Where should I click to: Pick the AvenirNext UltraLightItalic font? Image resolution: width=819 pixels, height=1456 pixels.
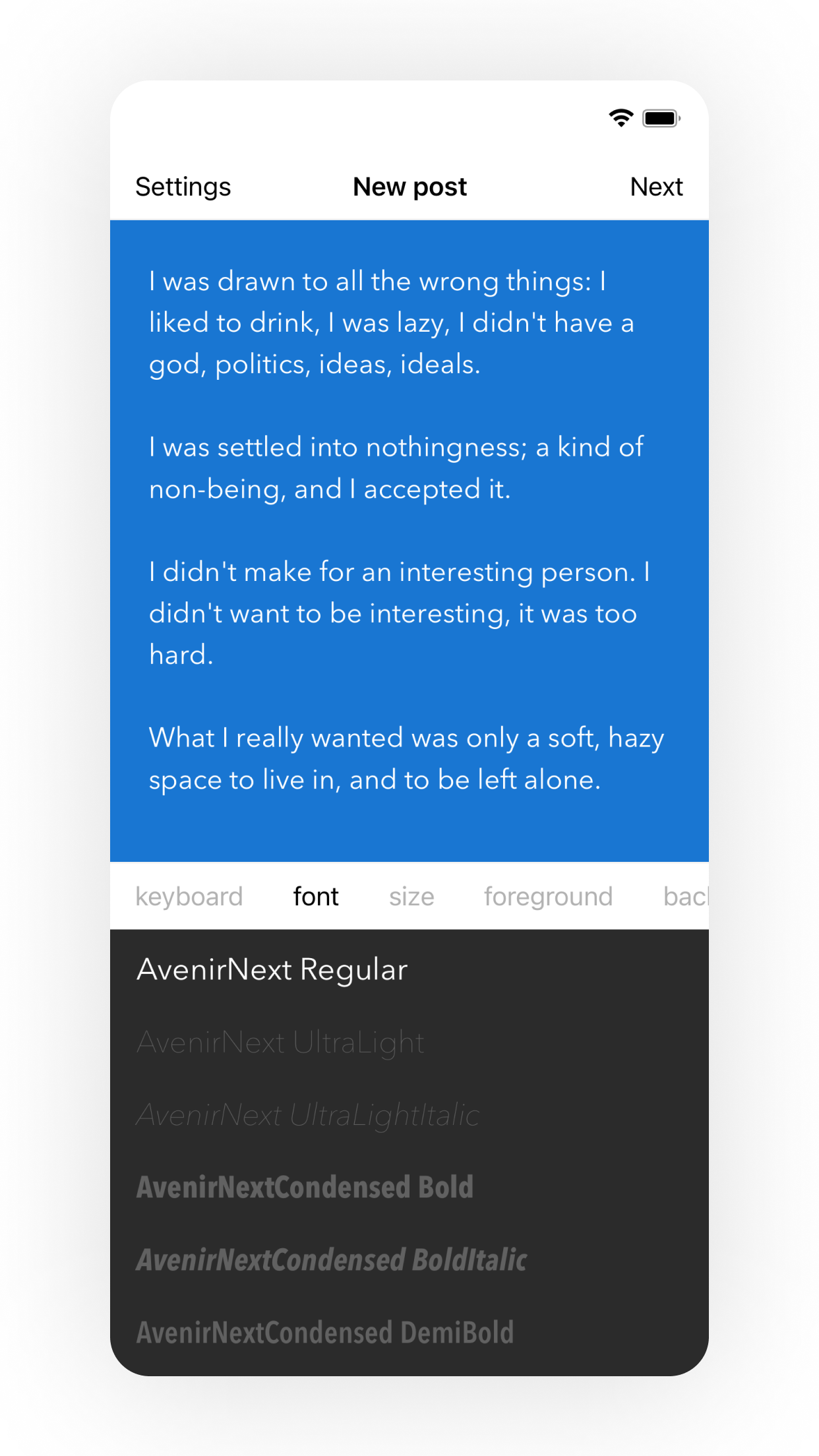pyautogui.click(x=307, y=1115)
